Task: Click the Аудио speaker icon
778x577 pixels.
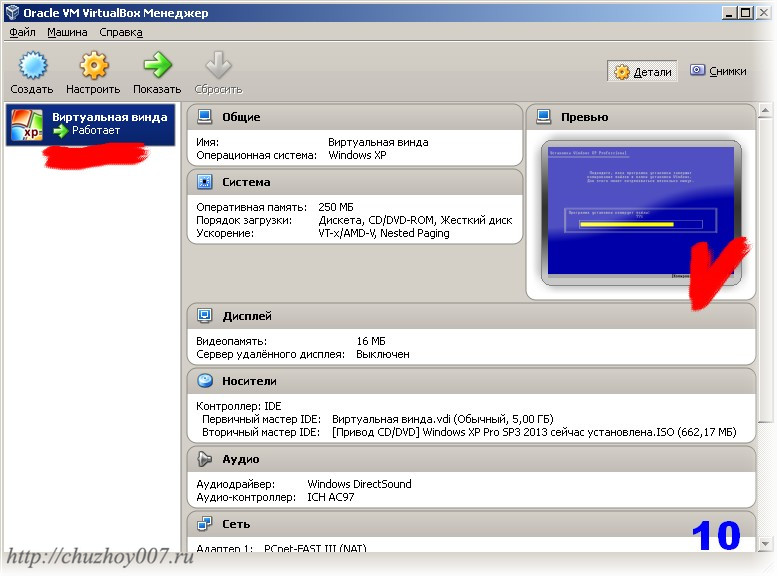Action: 204,459
